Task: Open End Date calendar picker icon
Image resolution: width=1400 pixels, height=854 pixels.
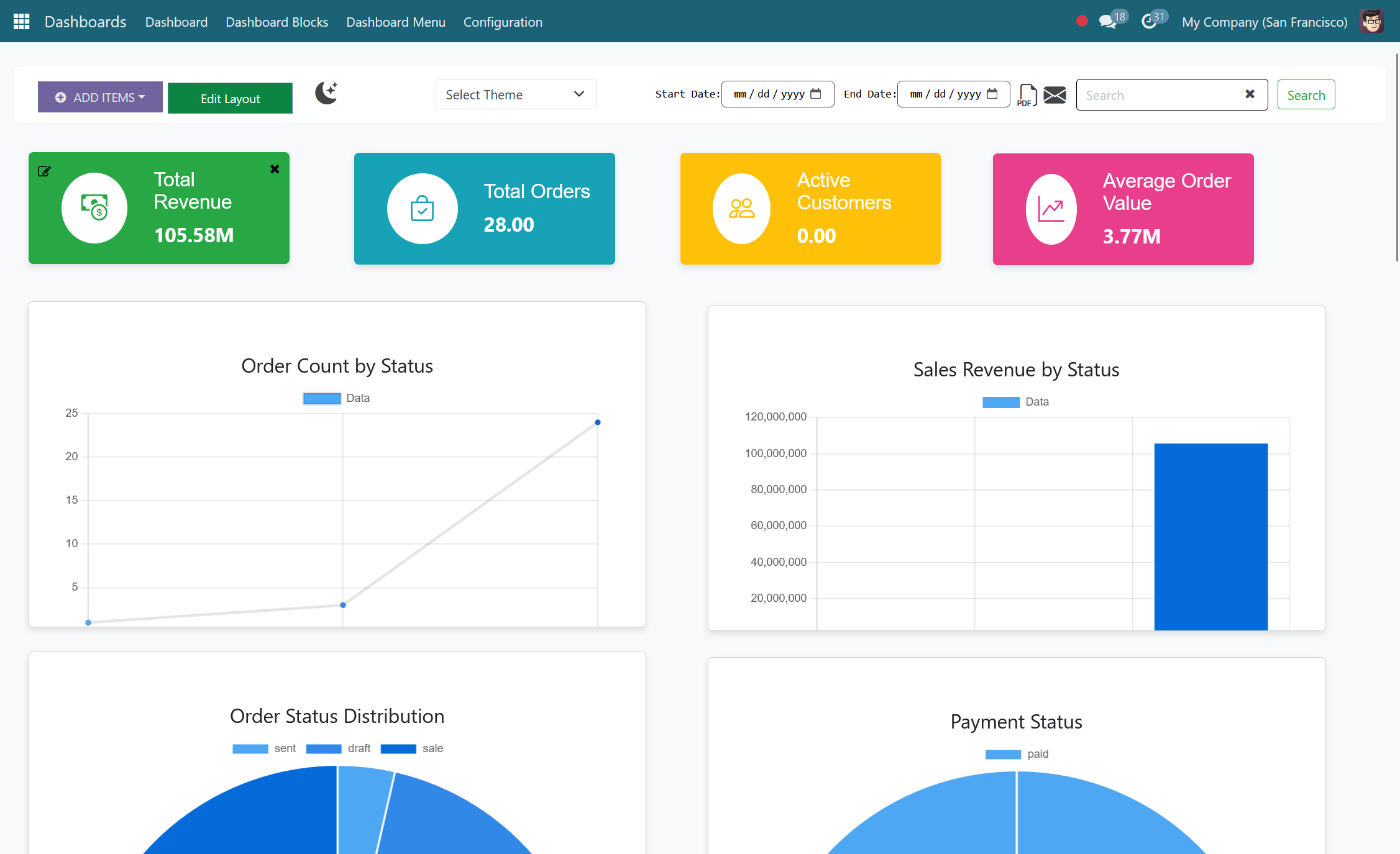Action: 992,94
